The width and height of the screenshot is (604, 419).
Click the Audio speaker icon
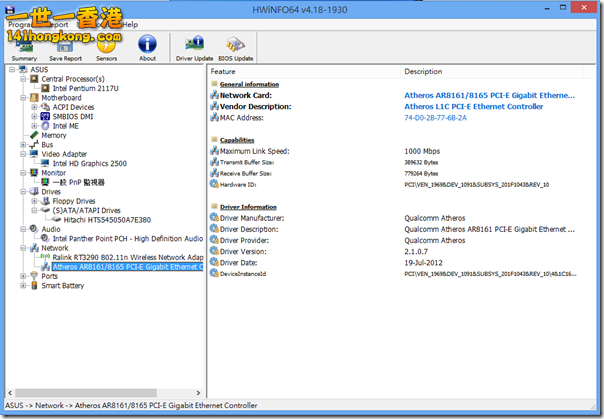tap(34, 229)
